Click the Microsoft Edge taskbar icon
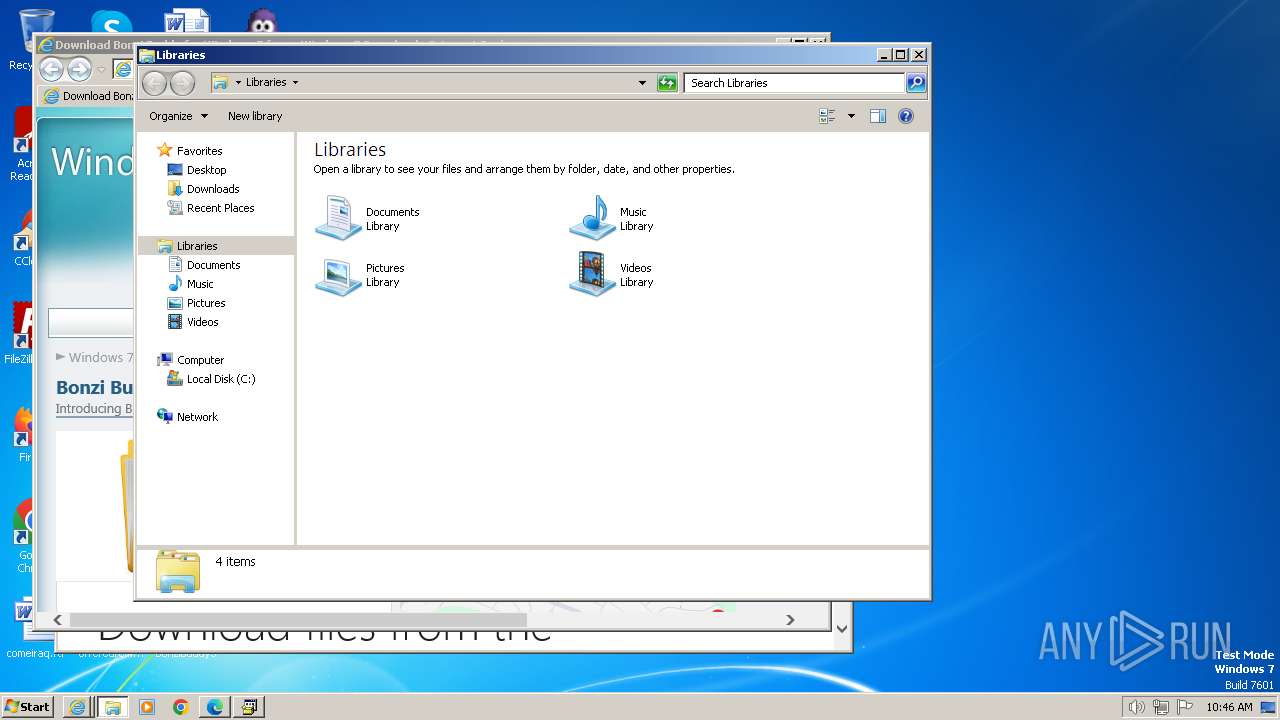 click(215, 707)
